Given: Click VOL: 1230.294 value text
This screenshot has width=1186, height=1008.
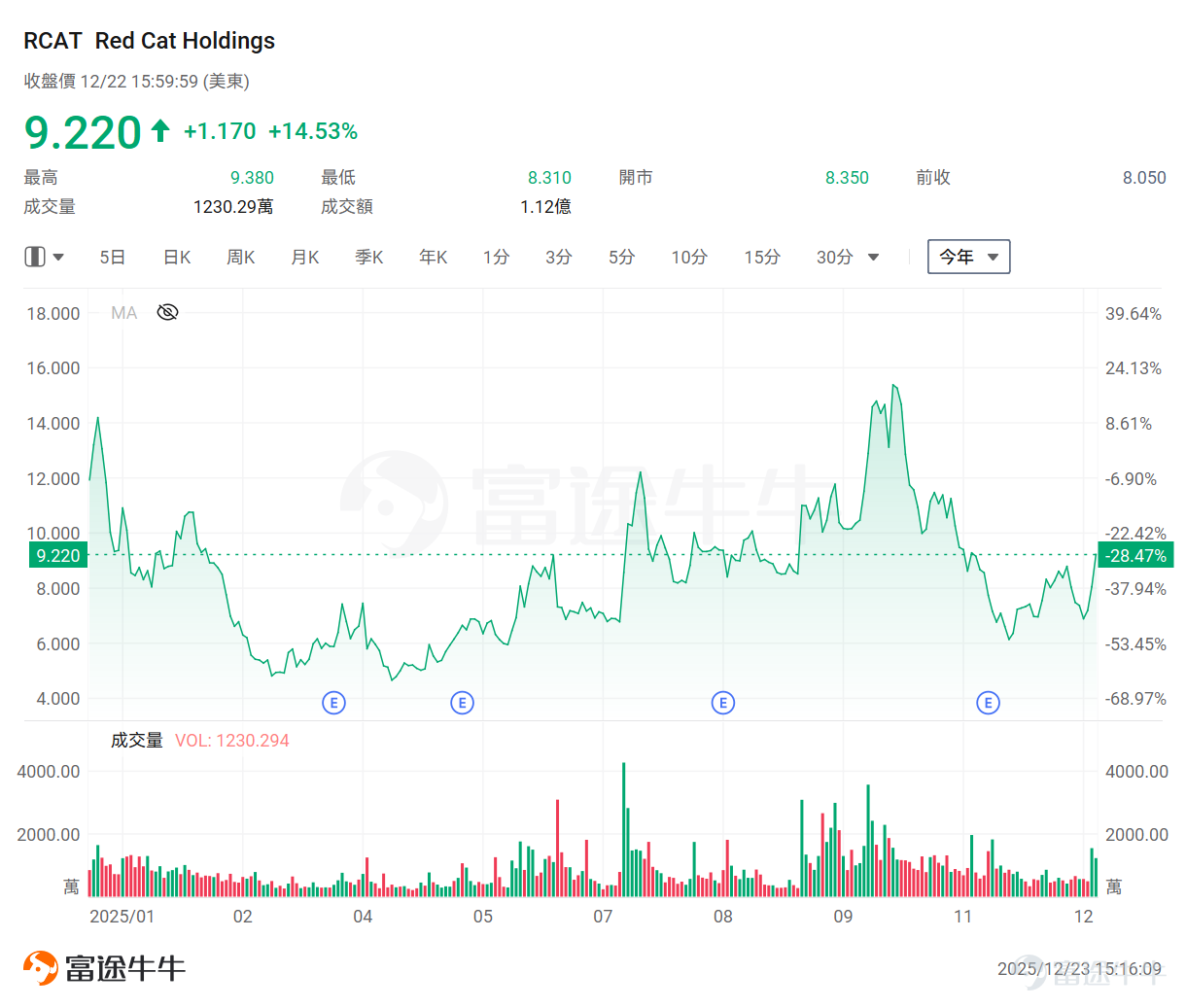Looking at the screenshot, I should 232,740.
